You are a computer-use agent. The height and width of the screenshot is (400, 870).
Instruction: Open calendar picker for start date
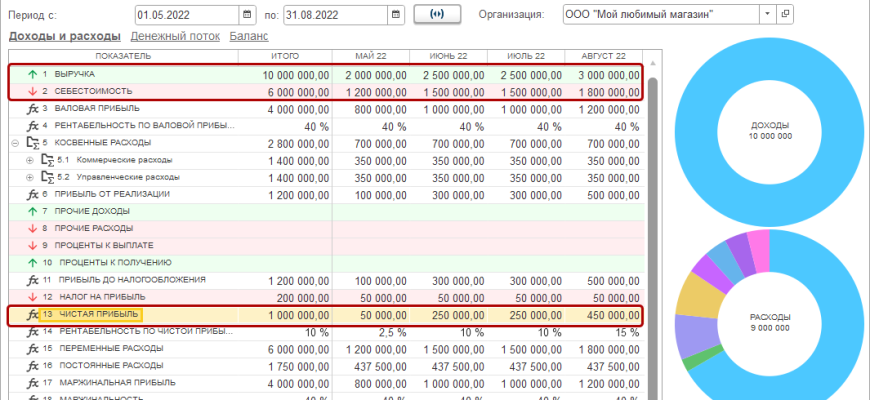point(247,14)
